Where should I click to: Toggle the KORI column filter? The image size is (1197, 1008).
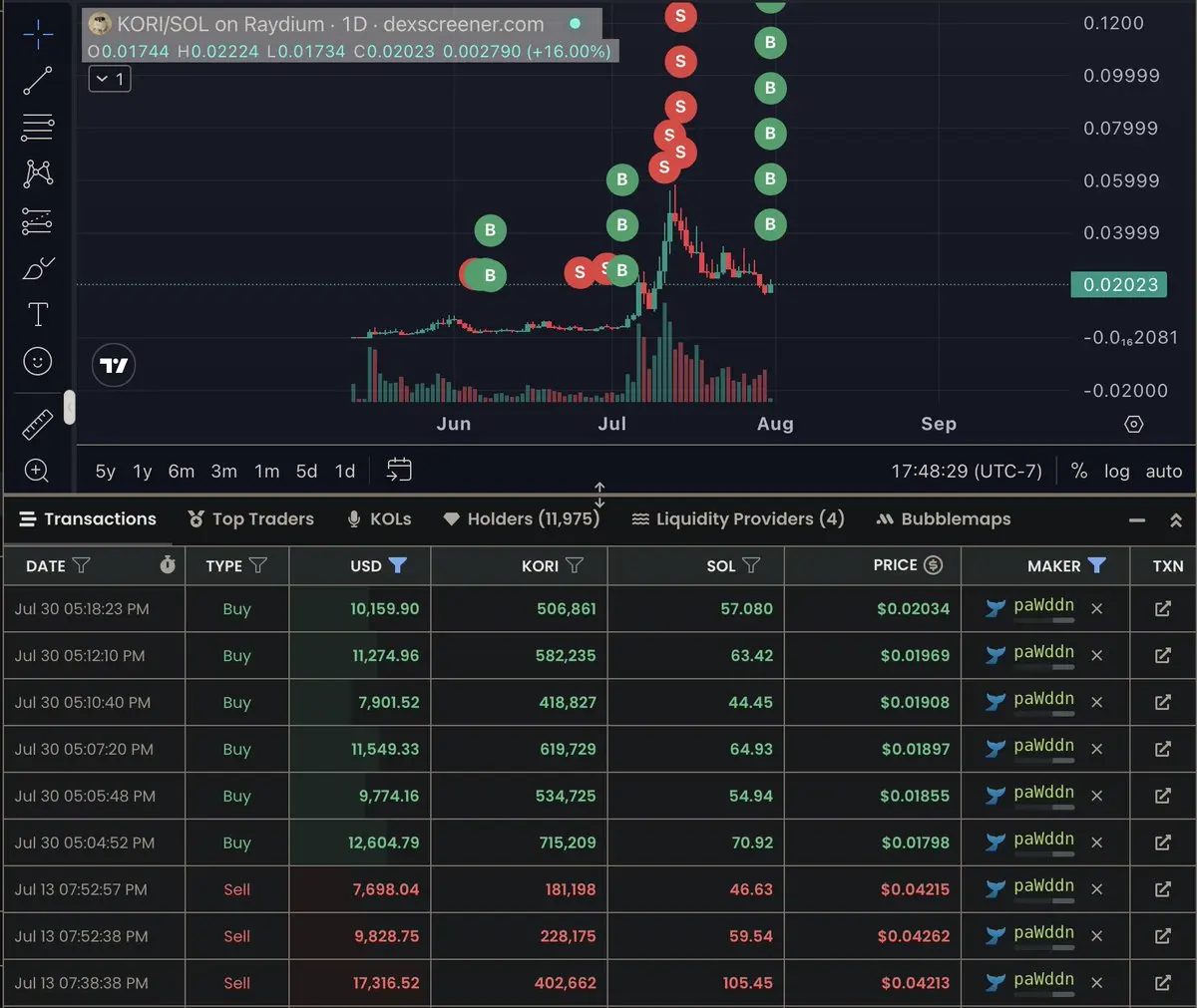(575, 565)
